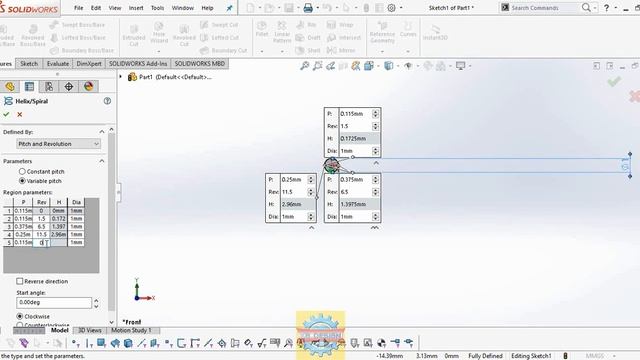Switch to the Motion Study 1 tab
The height and width of the screenshot is (360, 640).
pyautogui.click(x=131, y=330)
